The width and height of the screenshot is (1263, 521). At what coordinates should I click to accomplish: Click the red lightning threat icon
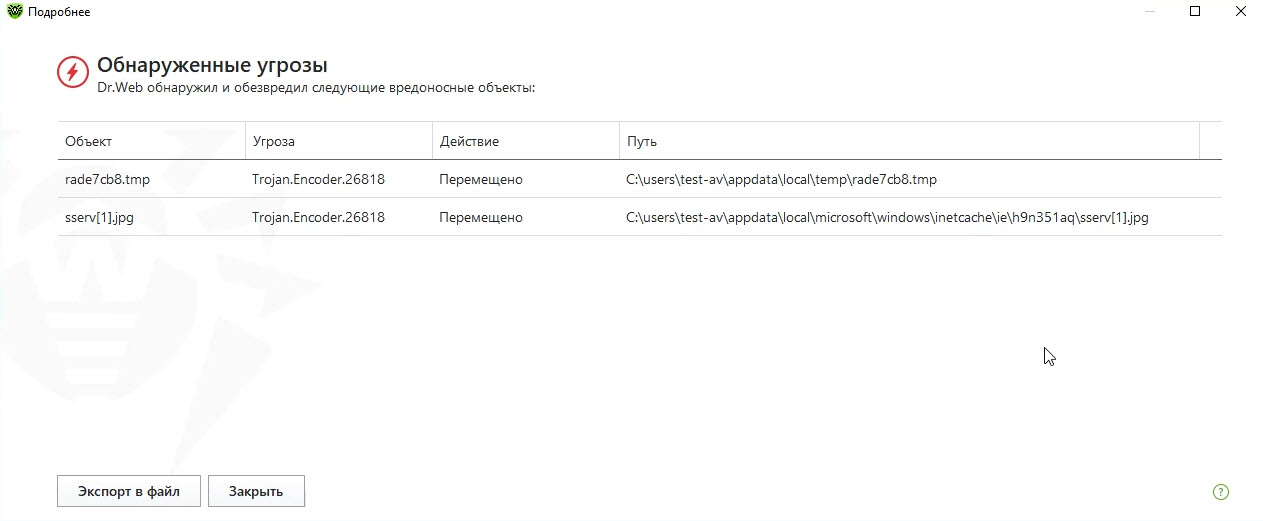(x=71, y=72)
